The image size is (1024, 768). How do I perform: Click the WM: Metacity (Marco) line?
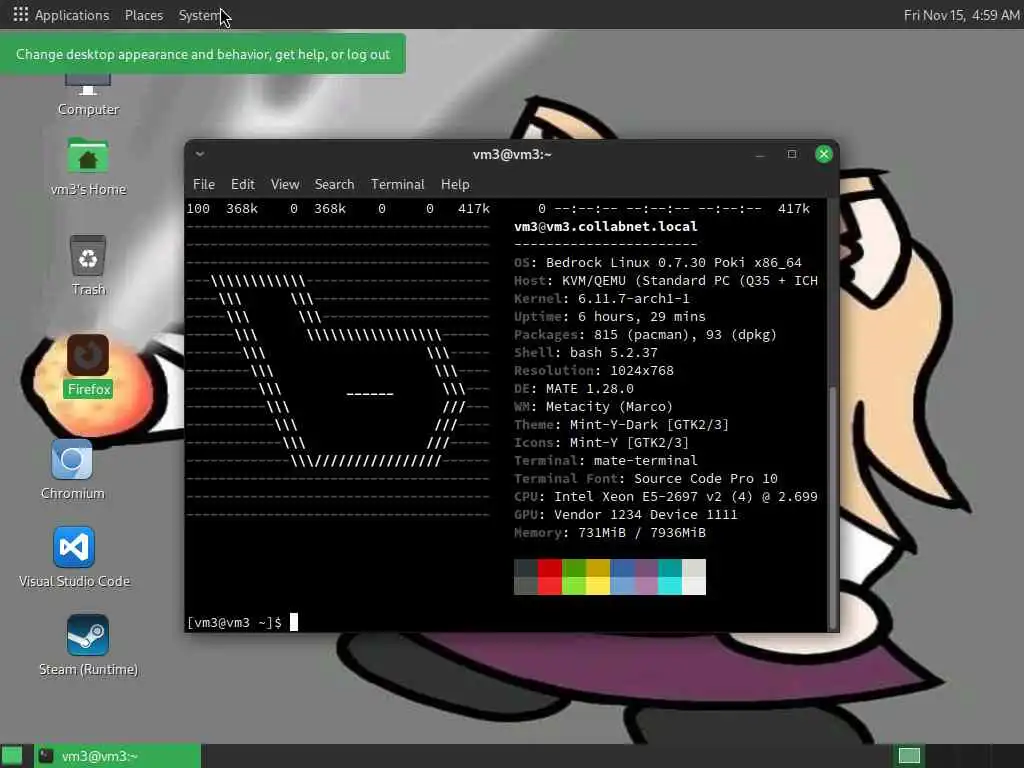594,406
